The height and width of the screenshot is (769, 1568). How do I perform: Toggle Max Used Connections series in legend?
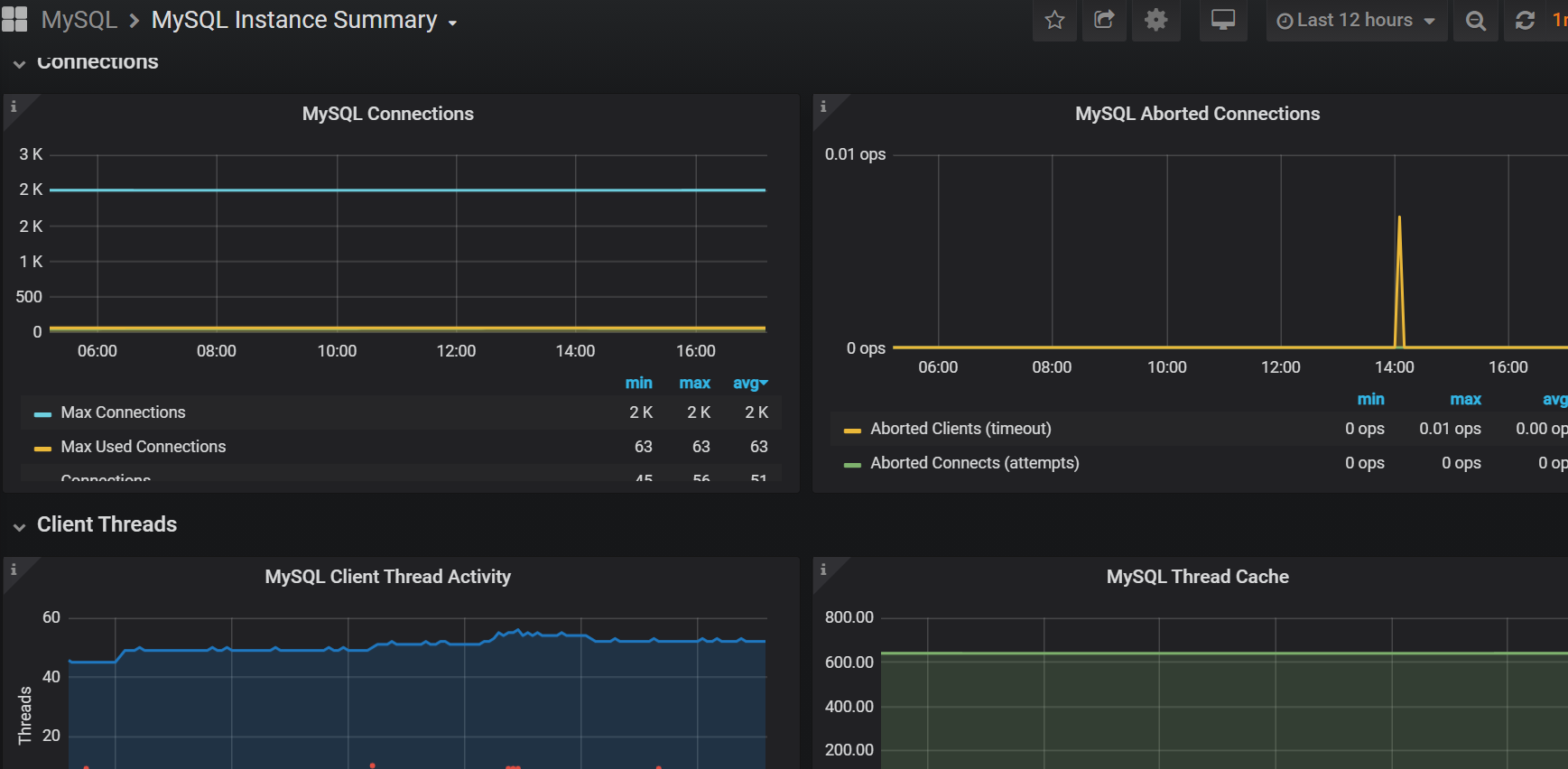pos(143,447)
